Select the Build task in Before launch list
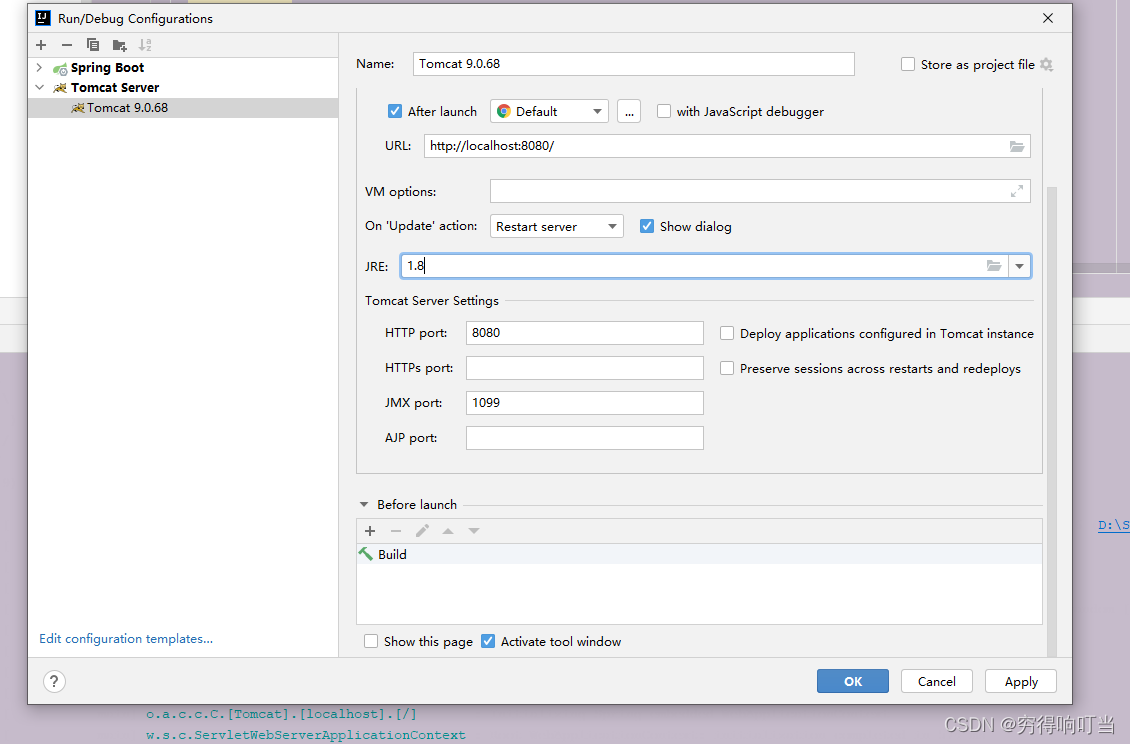Image resolution: width=1130 pixels, height=744 pixels. pyautogui.click(x=699, y=554)
